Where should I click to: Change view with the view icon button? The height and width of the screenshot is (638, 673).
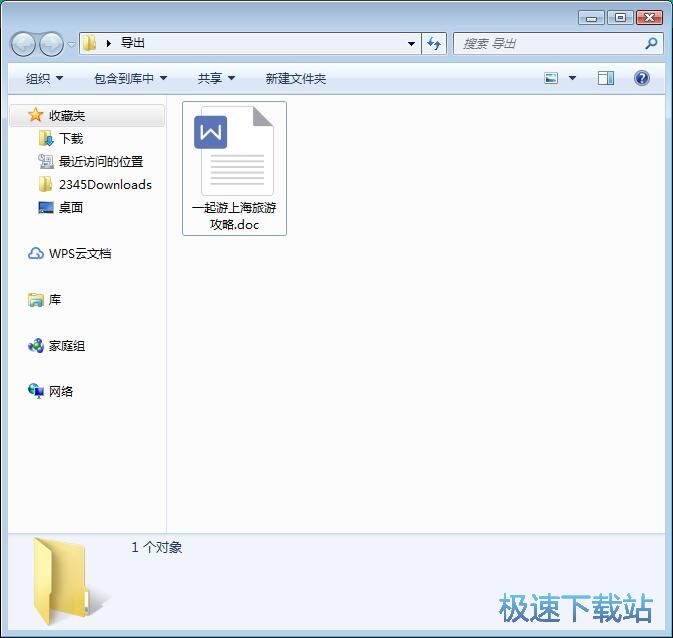pos(551,78)
